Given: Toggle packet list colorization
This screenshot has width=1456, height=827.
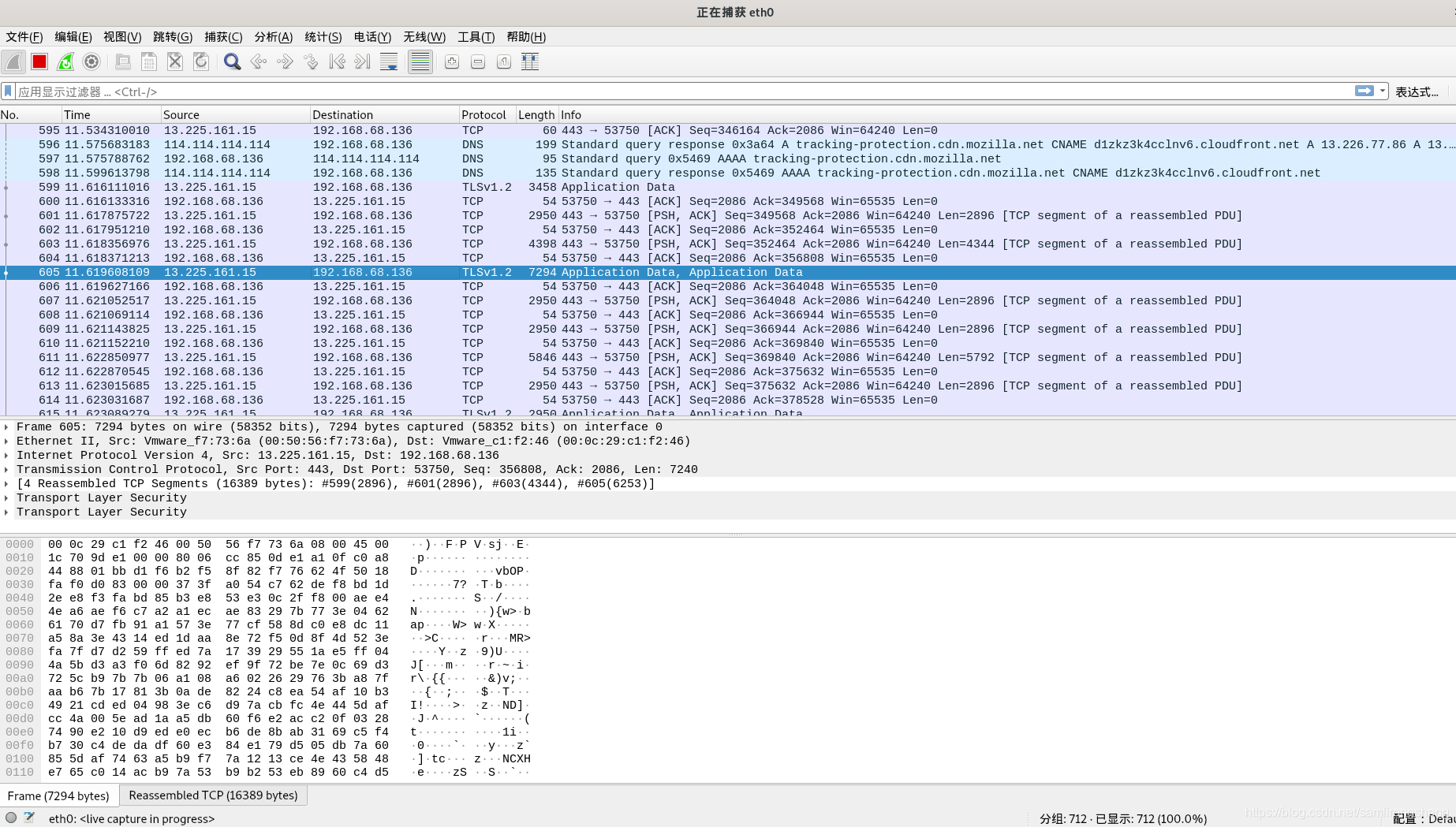Looking at the screenshot, I should point(420,61).
